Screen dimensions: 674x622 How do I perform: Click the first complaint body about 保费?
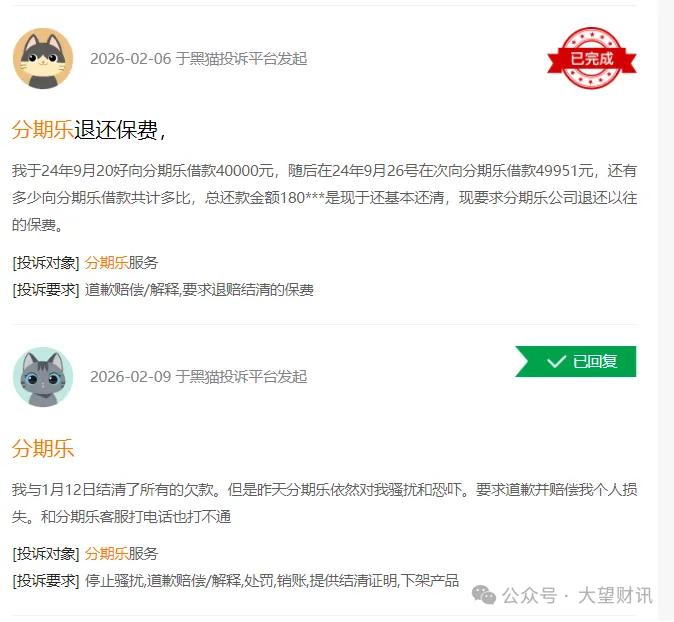325,198
